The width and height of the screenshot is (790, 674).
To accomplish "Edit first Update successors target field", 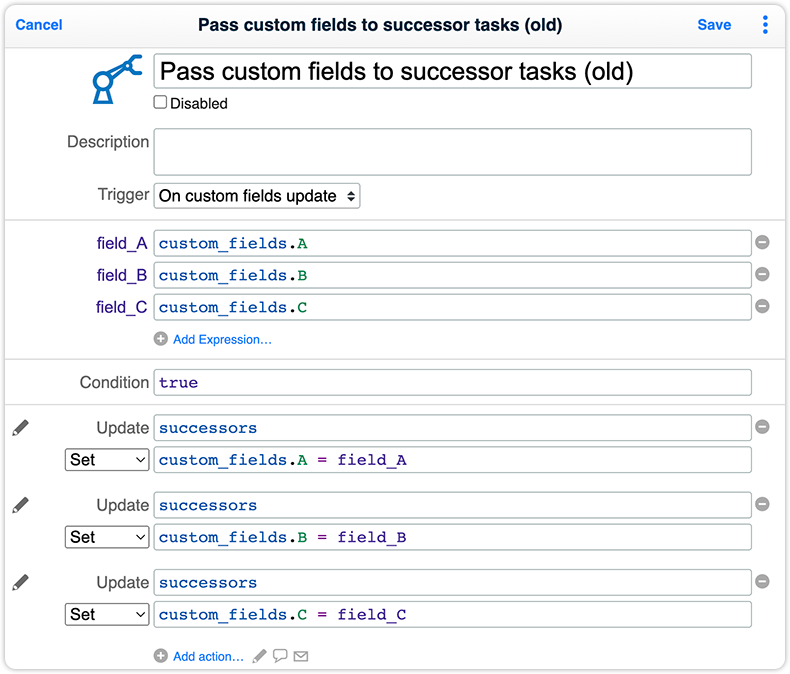I will [452, 428].
